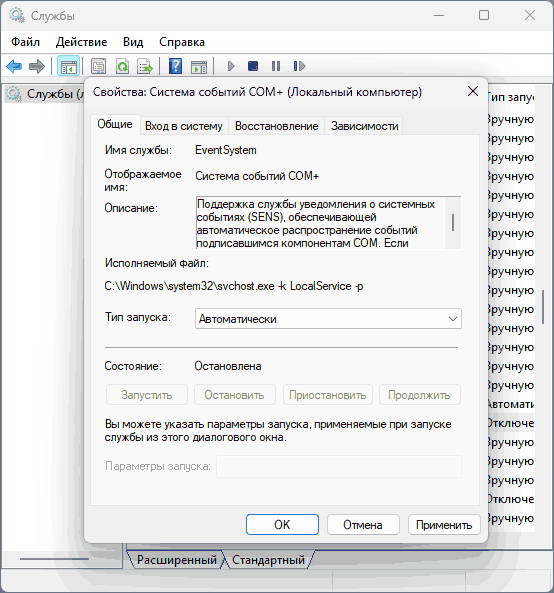Switch to the Восстановление tab
This screenshot has height=593, width=554.
coord(276,126)
